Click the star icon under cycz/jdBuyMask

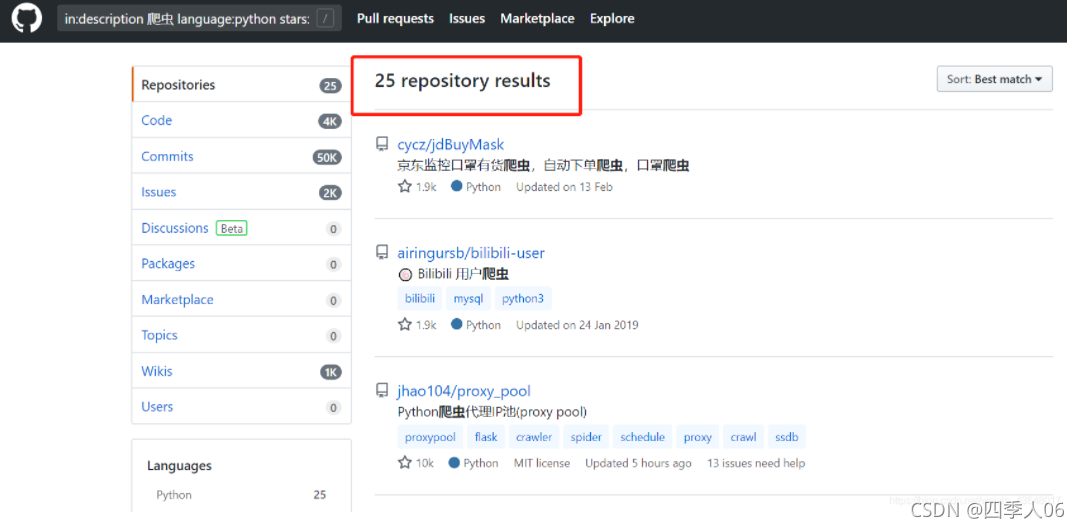(x=405, y=187)
